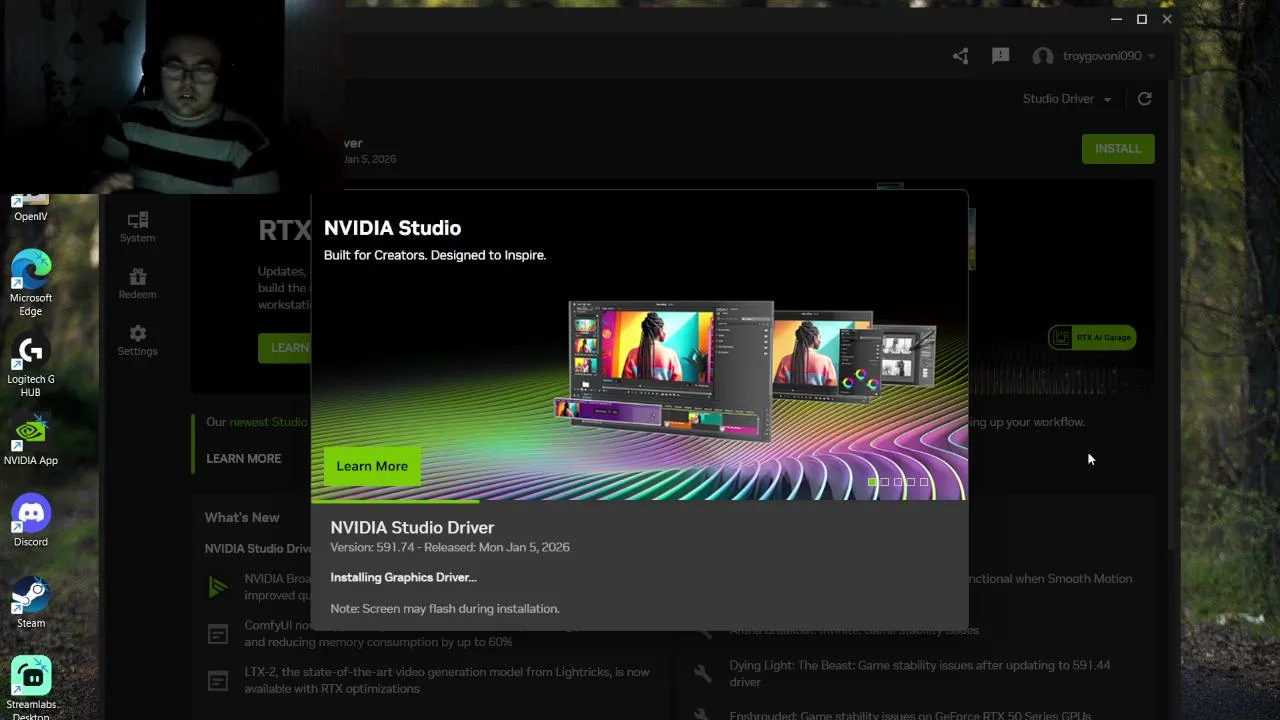The image size is (1280, 720).
Task: Click the NVIDIA Broadcast news icon
Action: (x=218, y=587)
